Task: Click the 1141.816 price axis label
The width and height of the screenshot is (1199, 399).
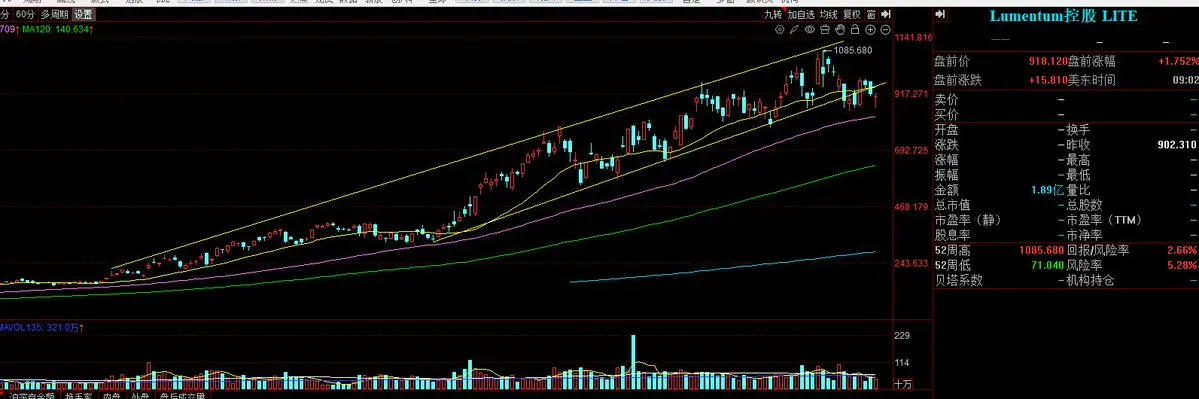Action: [x=913, y=37]
